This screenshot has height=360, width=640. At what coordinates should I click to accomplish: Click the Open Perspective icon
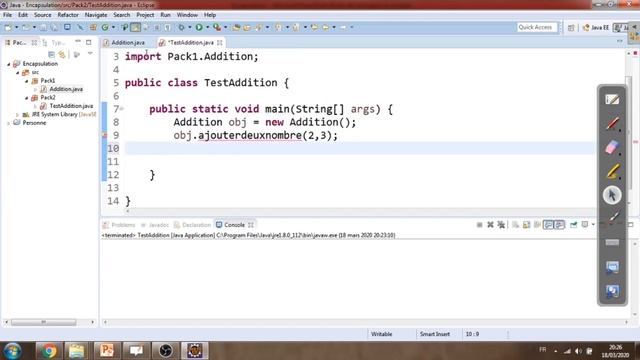(x=571, y=27)
